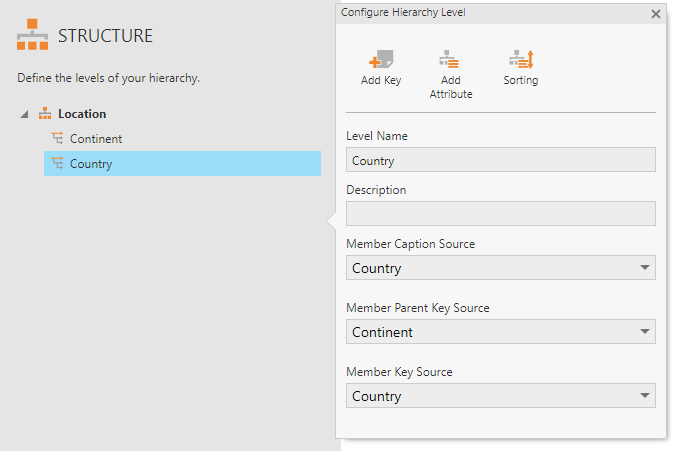Screen dimensions: 680x451
Task: Collapse the Location tree node
Action: (x=24, y=115)
